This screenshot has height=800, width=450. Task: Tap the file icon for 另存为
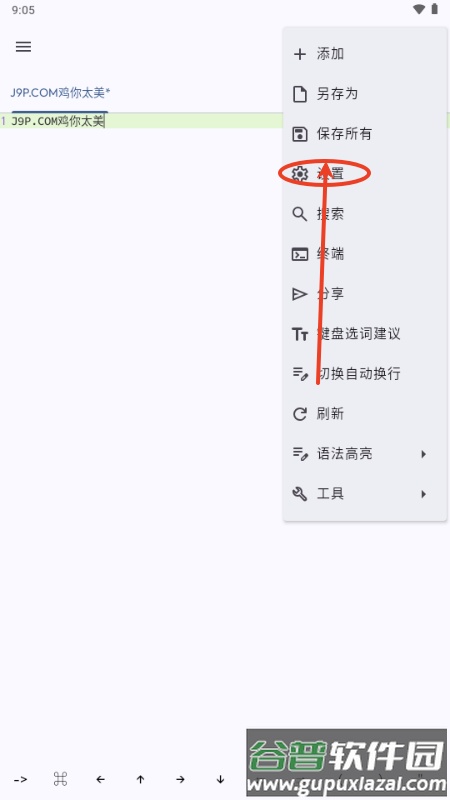[300, 94]
